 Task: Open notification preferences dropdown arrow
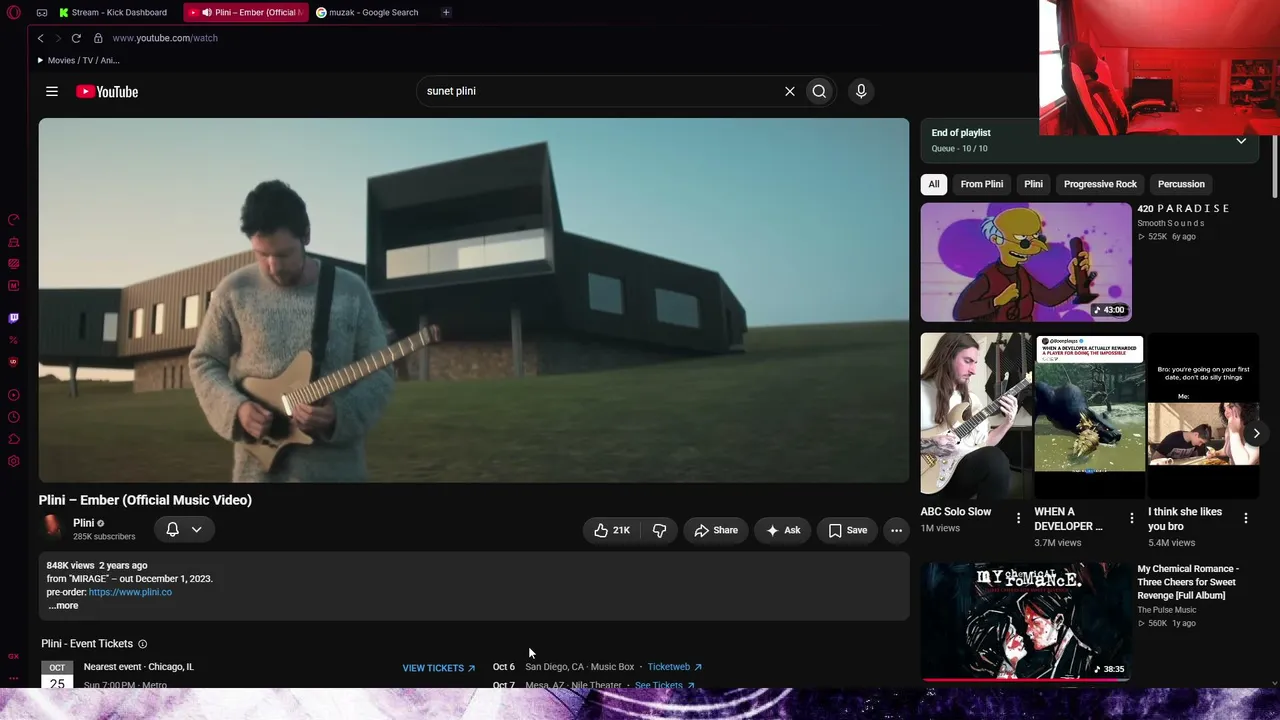(197, 529)
